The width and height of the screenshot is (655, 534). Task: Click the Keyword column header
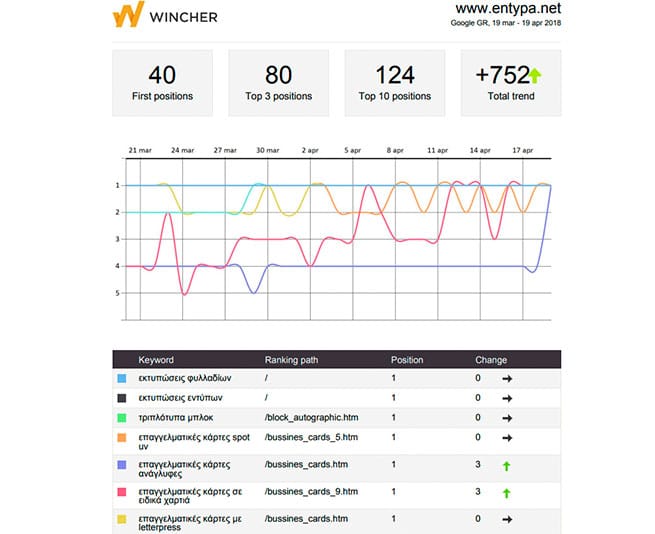156,360
